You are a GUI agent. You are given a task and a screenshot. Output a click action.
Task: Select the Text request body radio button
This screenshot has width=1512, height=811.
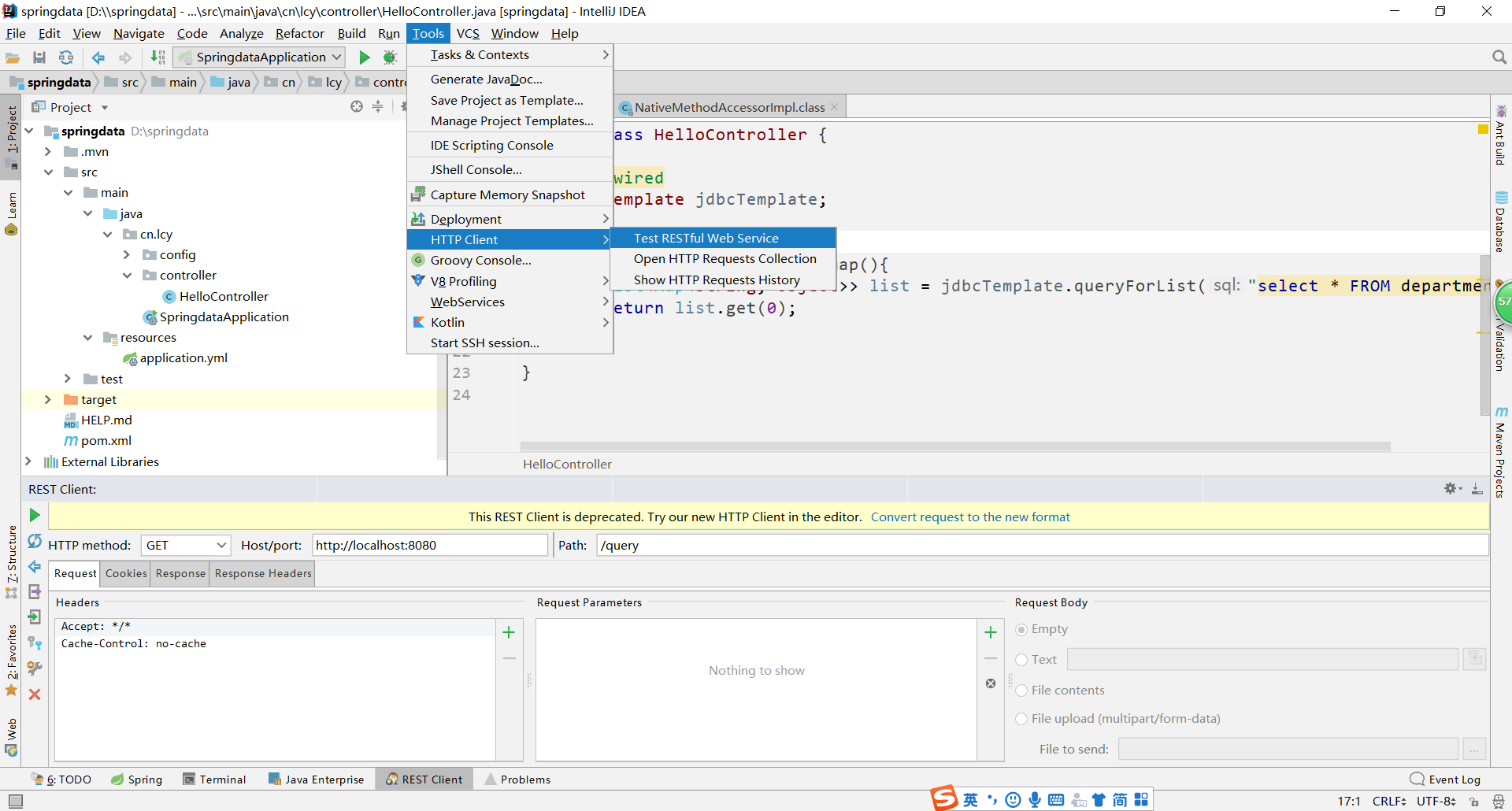point(1021,660)
